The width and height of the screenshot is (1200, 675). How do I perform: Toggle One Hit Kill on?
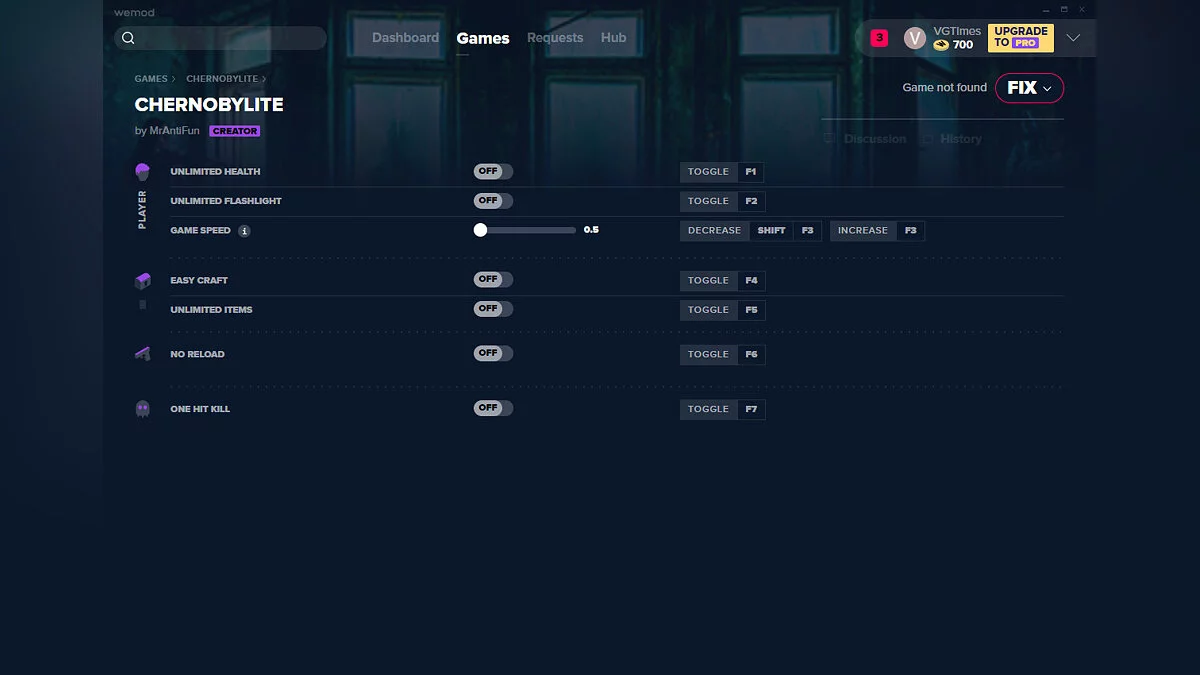(x=493, y=408)
